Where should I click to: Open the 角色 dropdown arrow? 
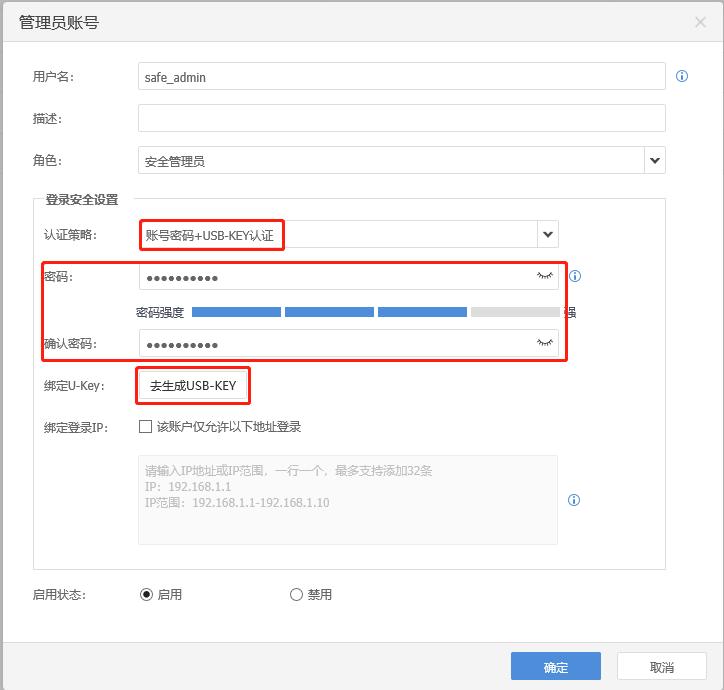pyautogui.click(x=655, y=160)
